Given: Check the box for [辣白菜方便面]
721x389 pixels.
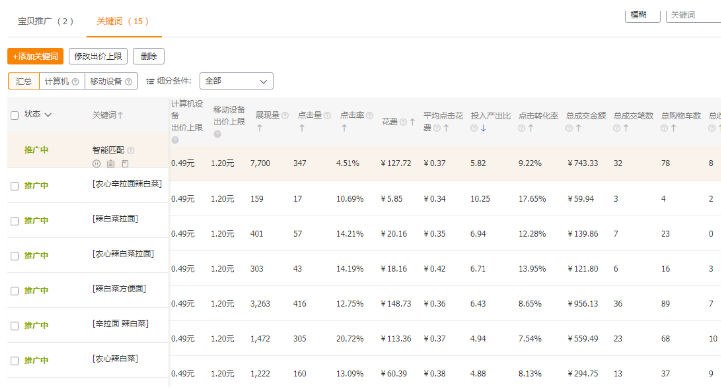Looking at the screenshot, I should [x=15, y=291].
